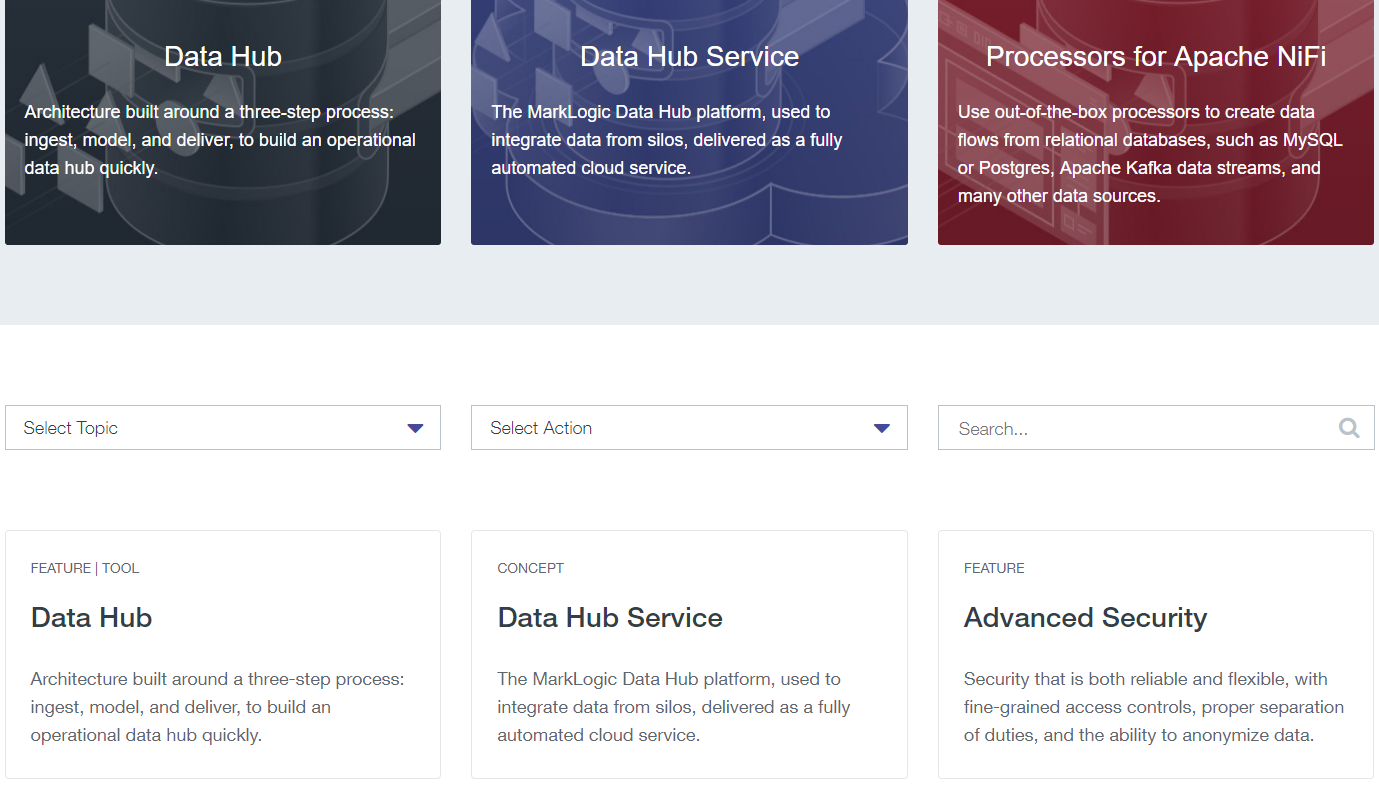
Task: Click the Data Hub Service card body
Action: [673, 706]
